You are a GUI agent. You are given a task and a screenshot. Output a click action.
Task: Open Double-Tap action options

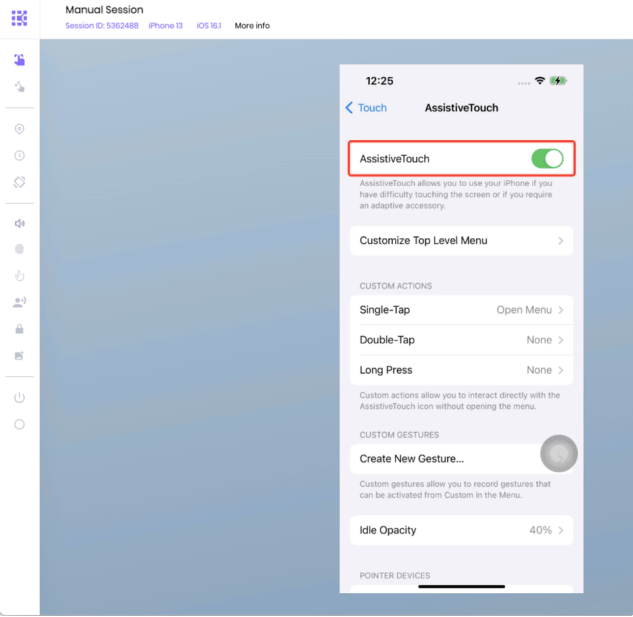(x=461, y=340)
